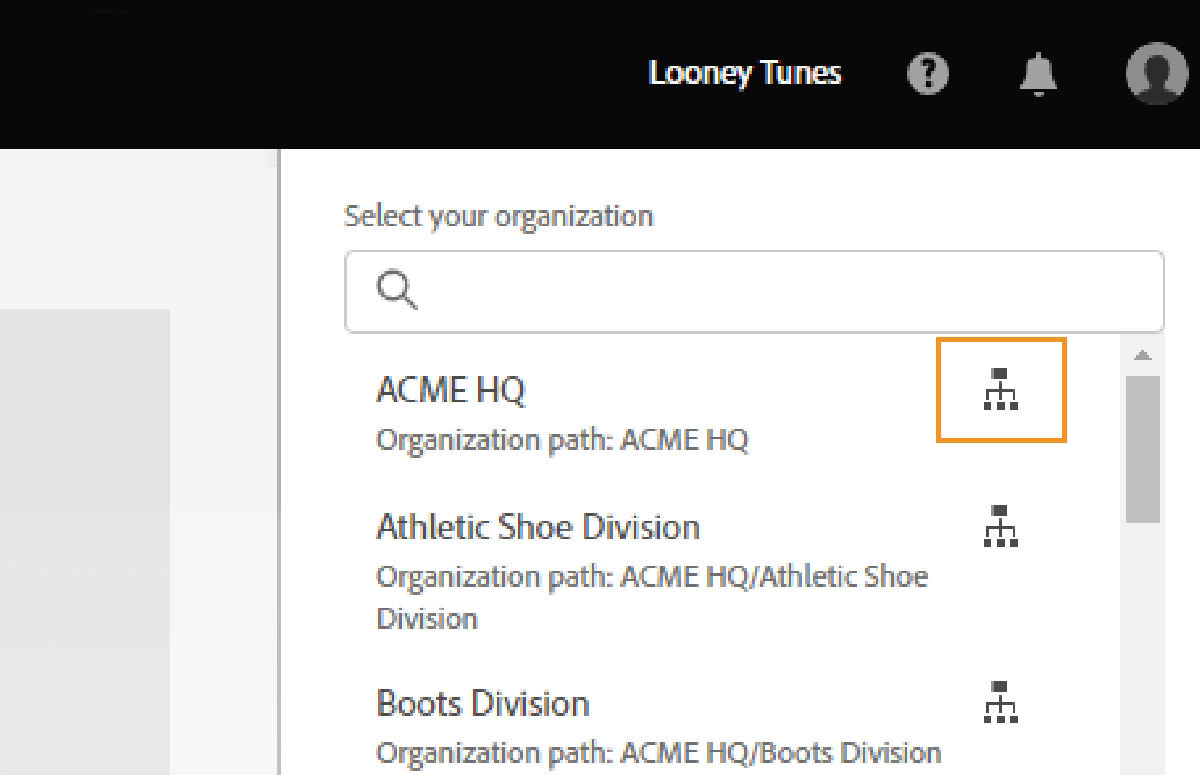This screenshot has height=775, width=1200.
Task: Click the hierarchy icon beside ACME HQ
Action: pyautogui.click(x=1001, y=389)
